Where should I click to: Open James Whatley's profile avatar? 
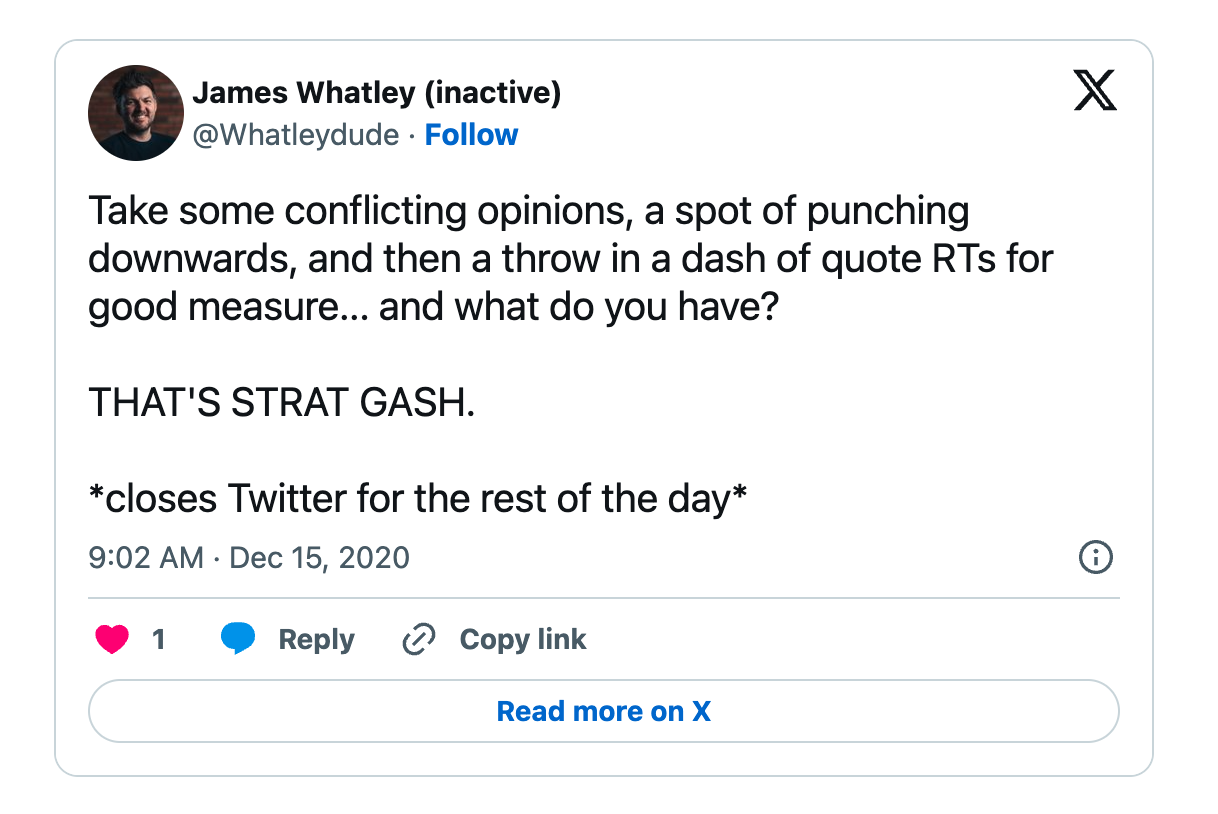point(136,113)
